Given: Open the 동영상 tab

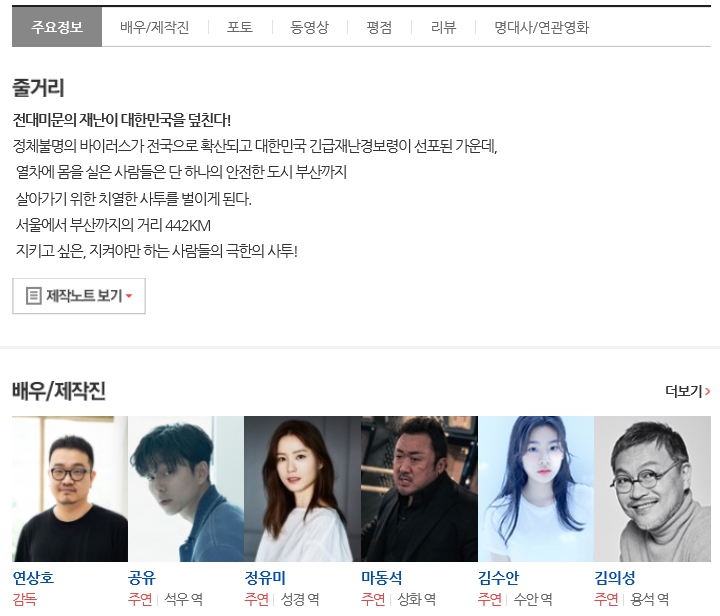Looking at the screenshot, I should tap(309, 27).
